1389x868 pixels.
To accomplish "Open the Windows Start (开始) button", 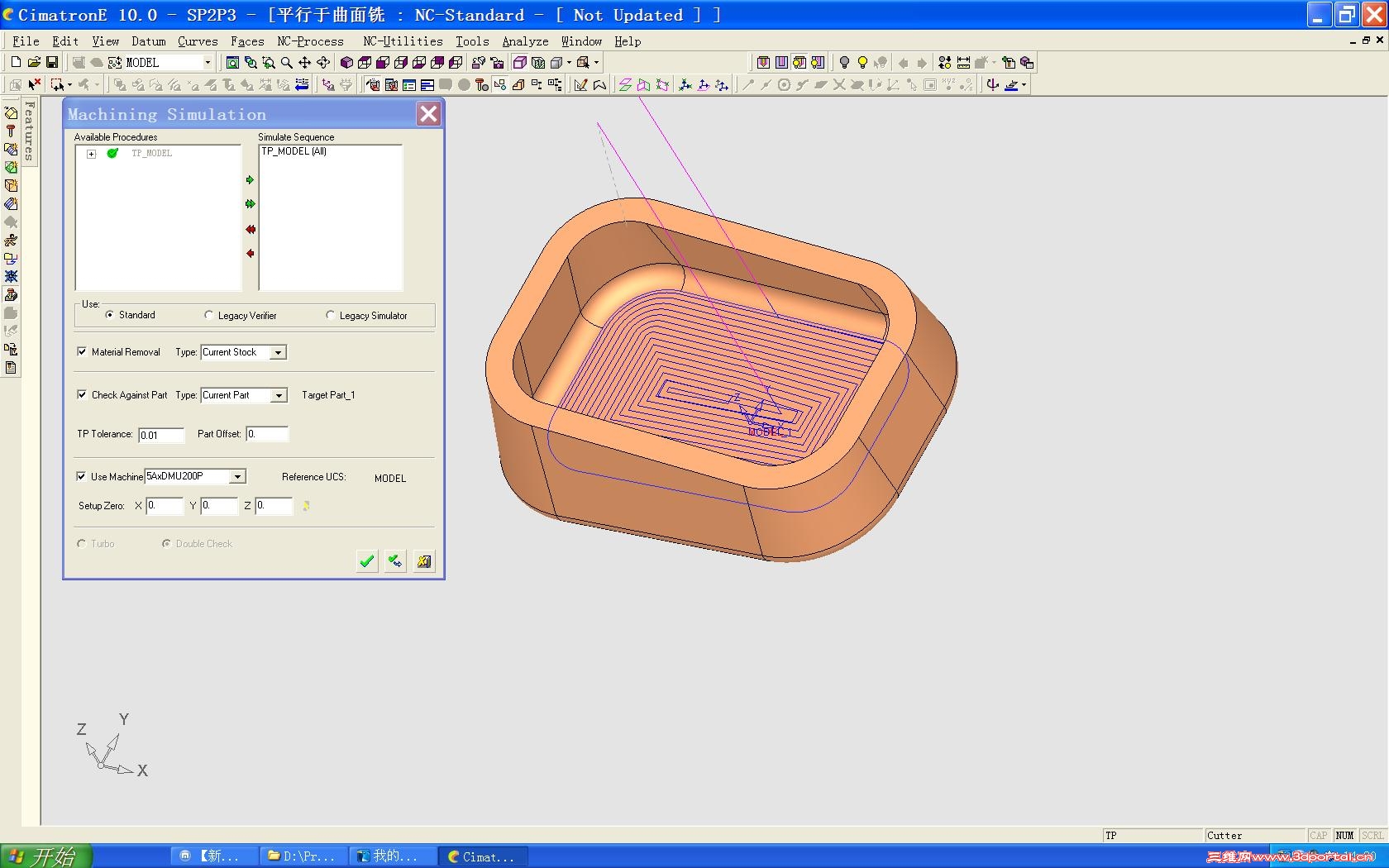I will [x=45, y=856].
